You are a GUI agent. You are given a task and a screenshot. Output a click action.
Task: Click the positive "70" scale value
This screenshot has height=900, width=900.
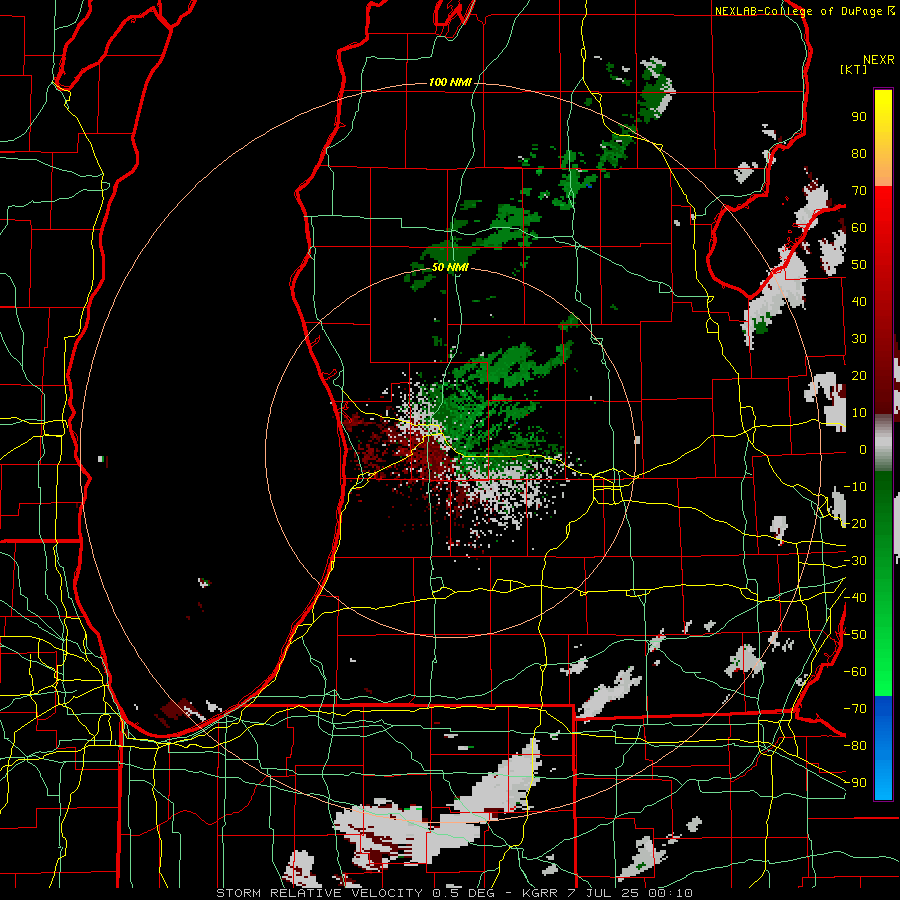(x=859, y=191)
